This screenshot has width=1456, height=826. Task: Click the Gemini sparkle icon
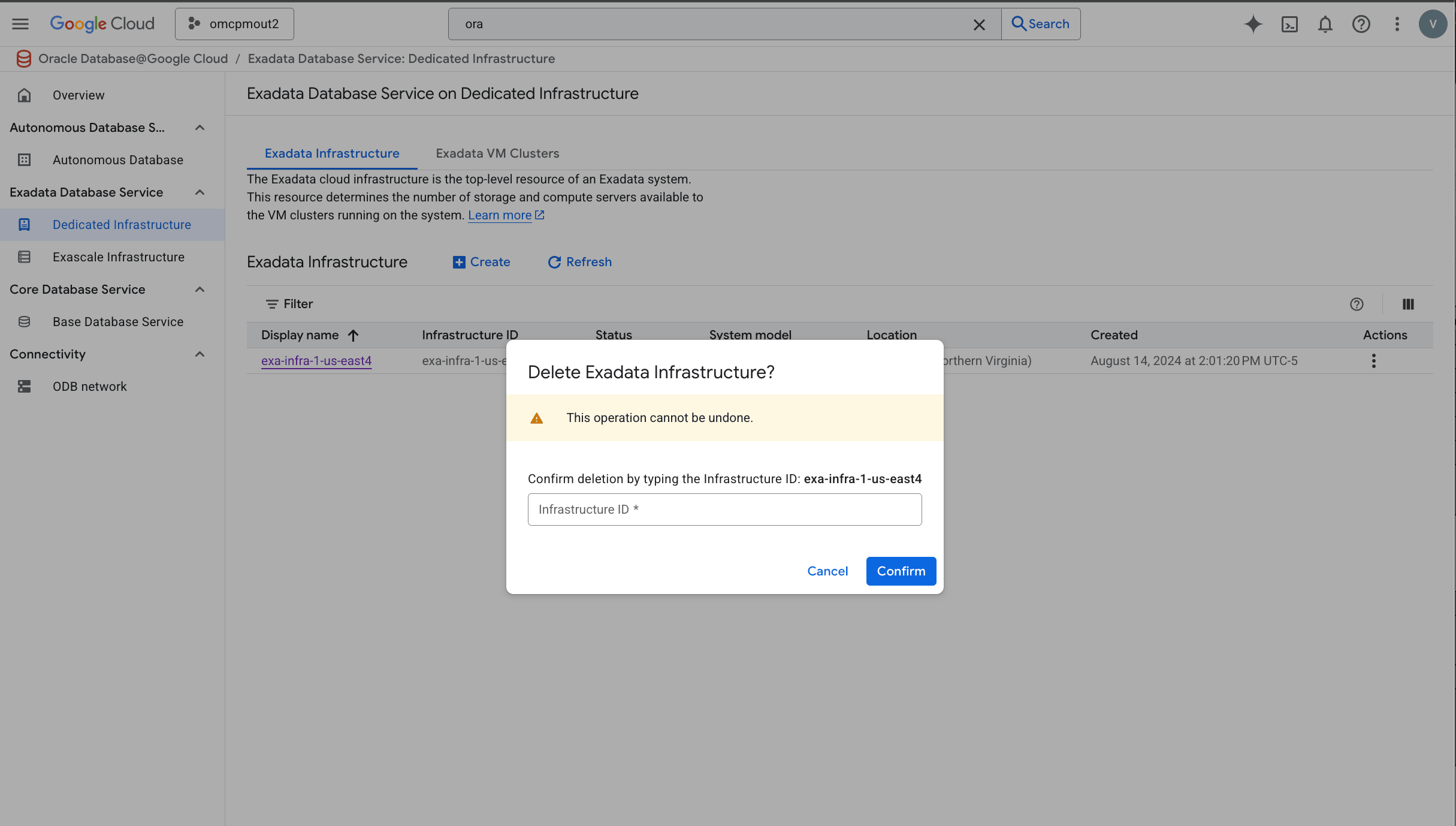pos(1253,24)
